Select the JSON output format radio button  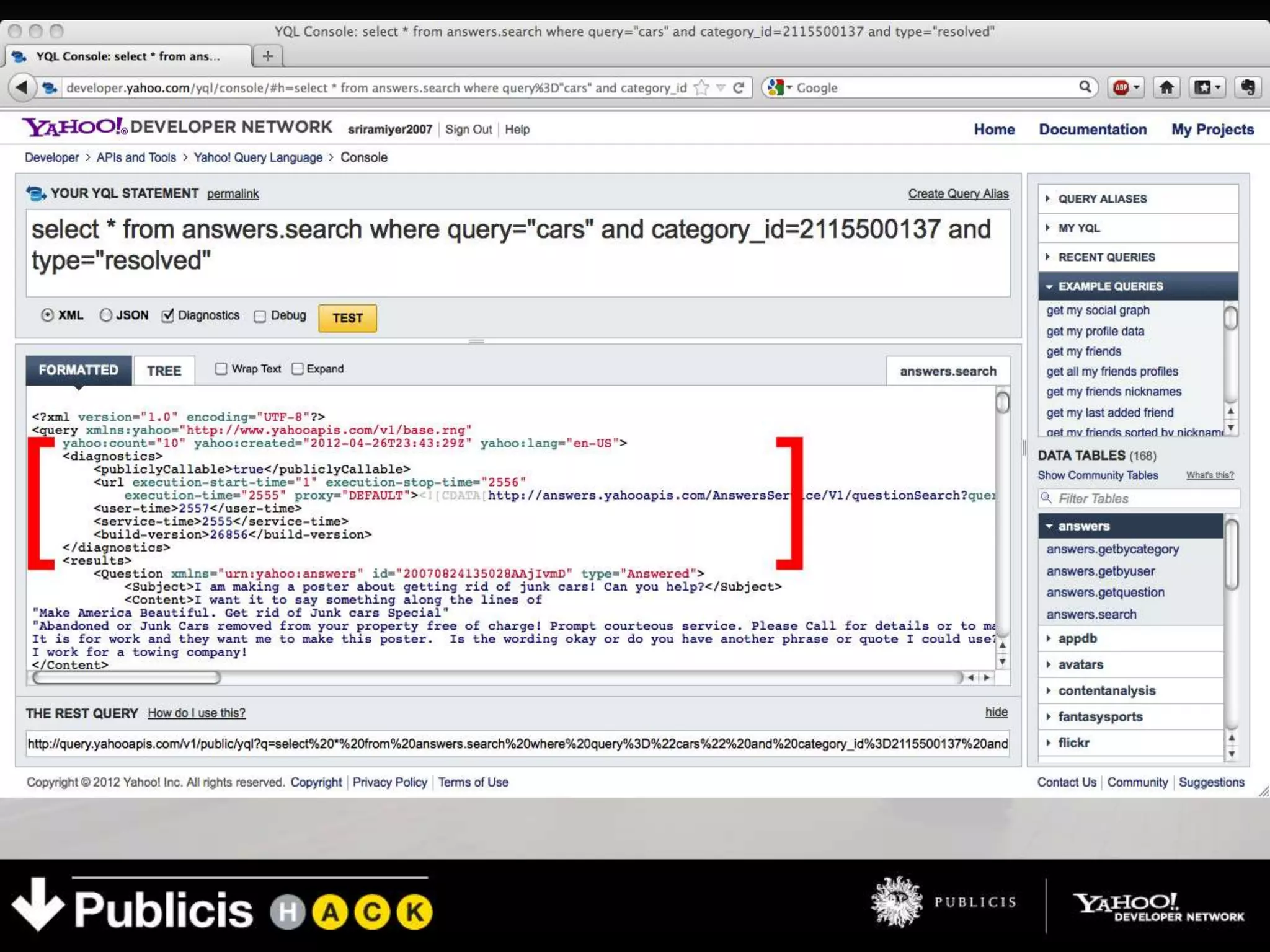pos(106,315)
